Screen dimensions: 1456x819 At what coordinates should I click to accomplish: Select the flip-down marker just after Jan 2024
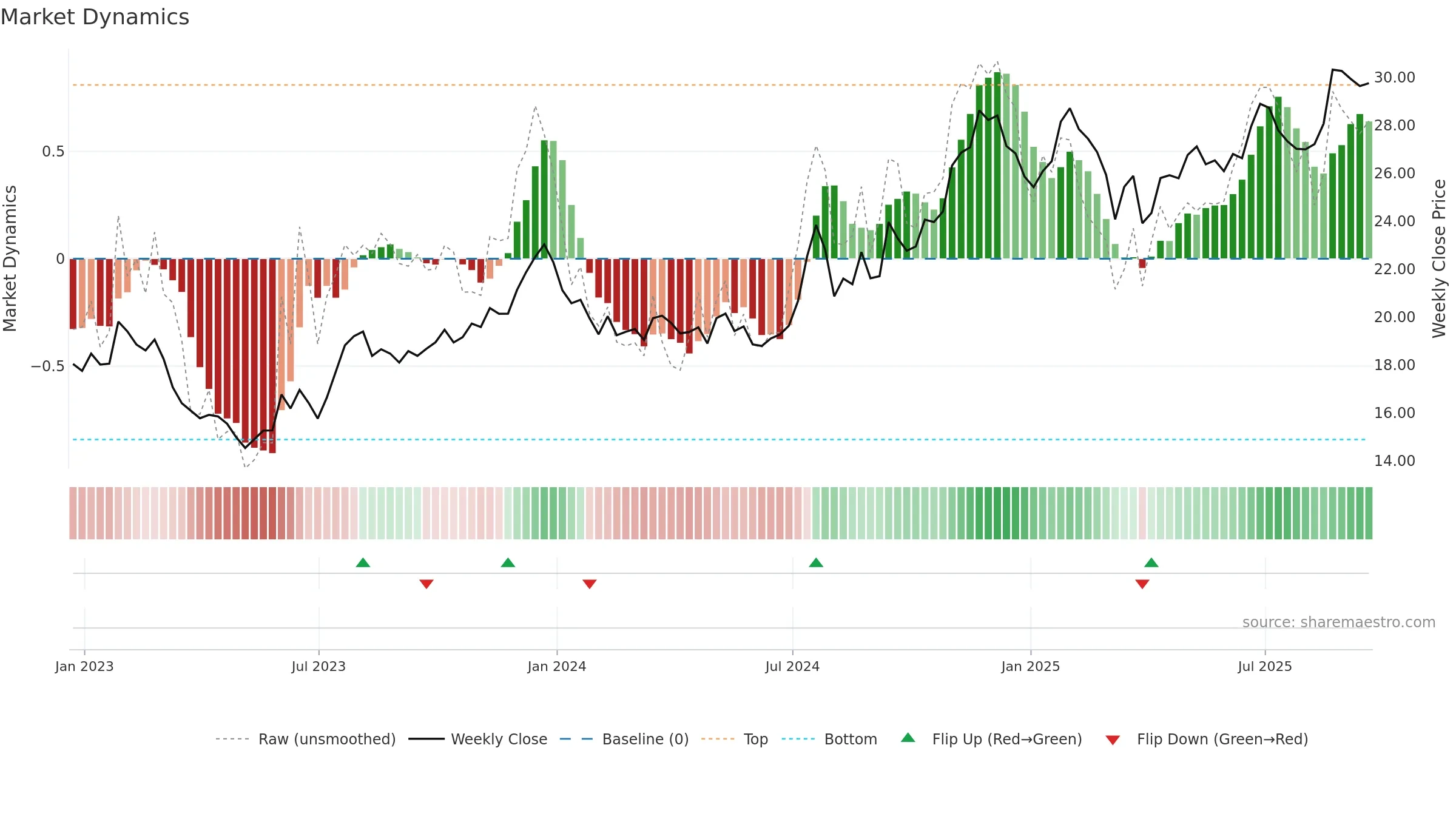(590, 584)
